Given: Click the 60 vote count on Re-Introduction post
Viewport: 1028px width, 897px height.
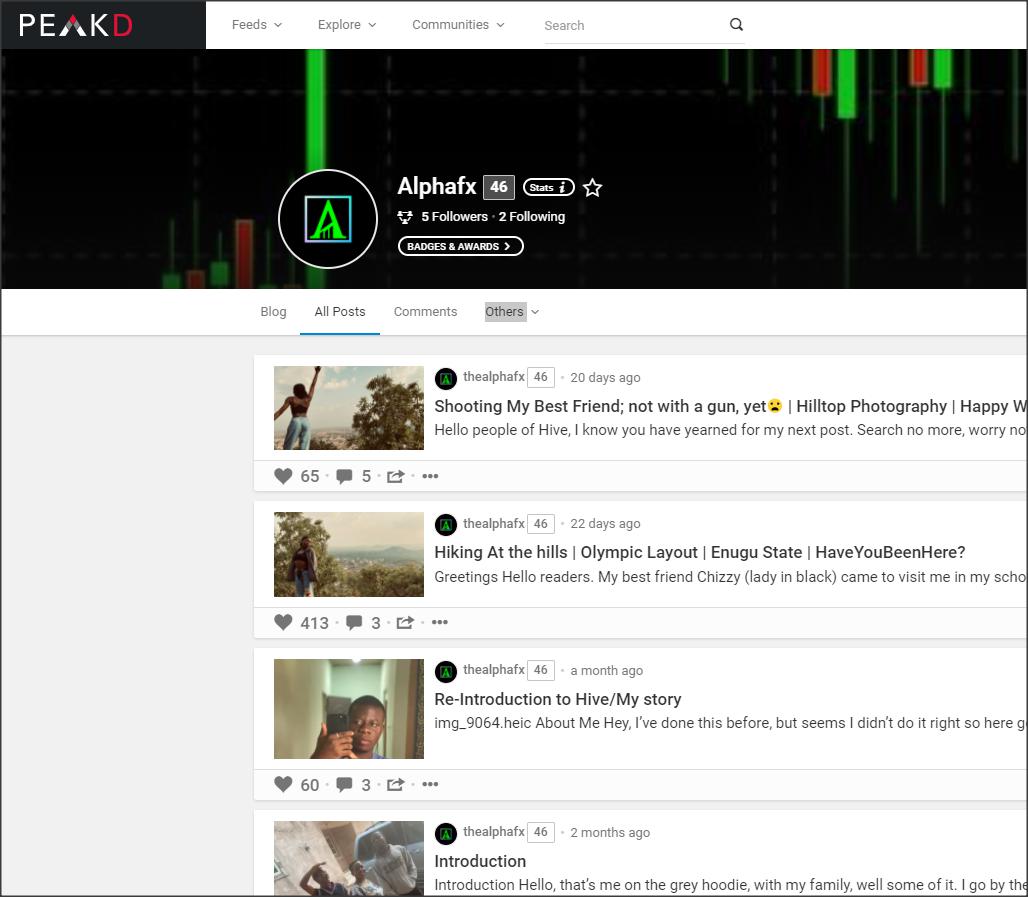Looking at the screenshot, I should coord(309,785).
